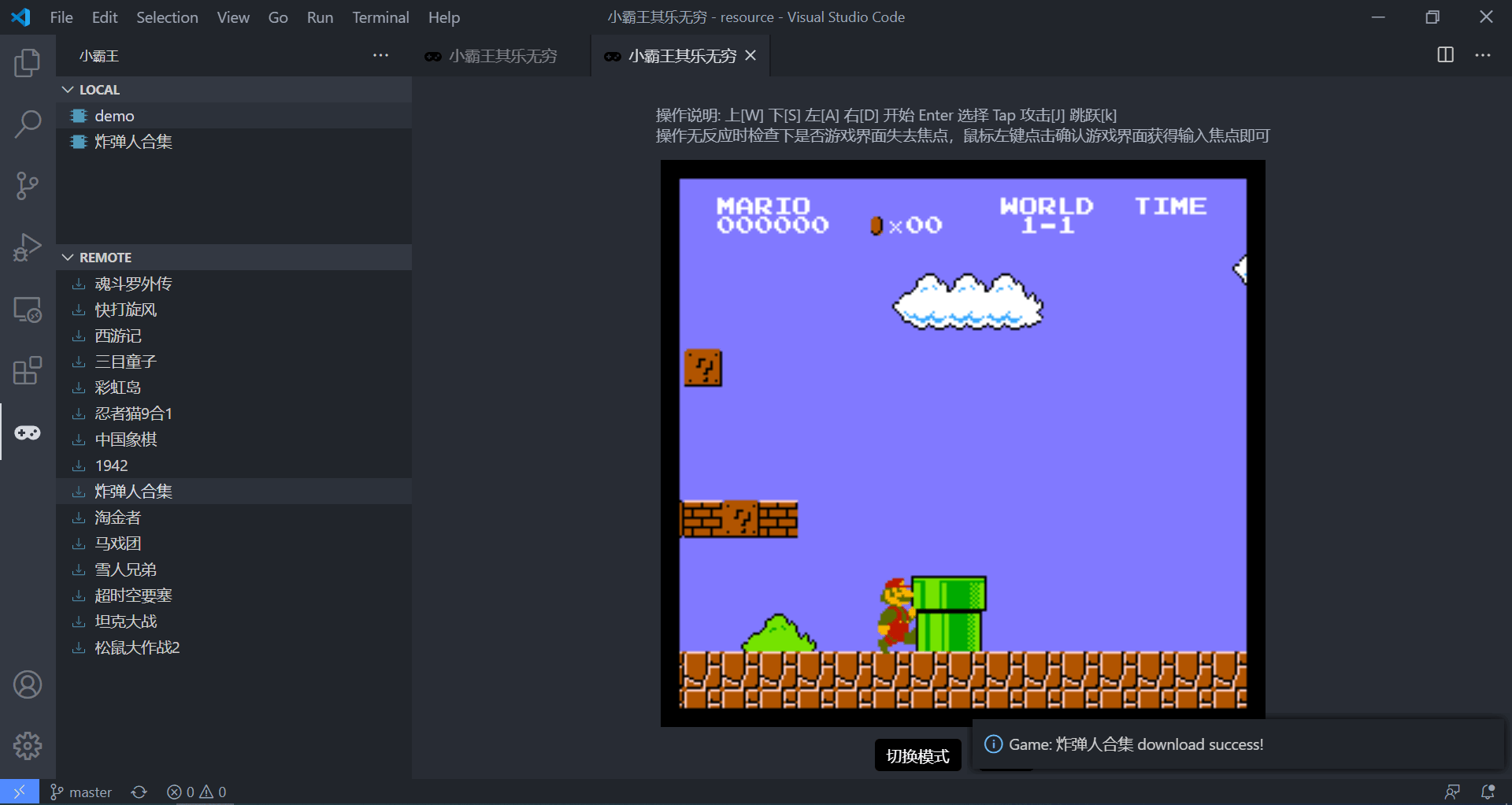The height and width of the screenshot is (805, 1512).
Task: Select 中国象棋 in remote list
Action: [x=234, y=440]
